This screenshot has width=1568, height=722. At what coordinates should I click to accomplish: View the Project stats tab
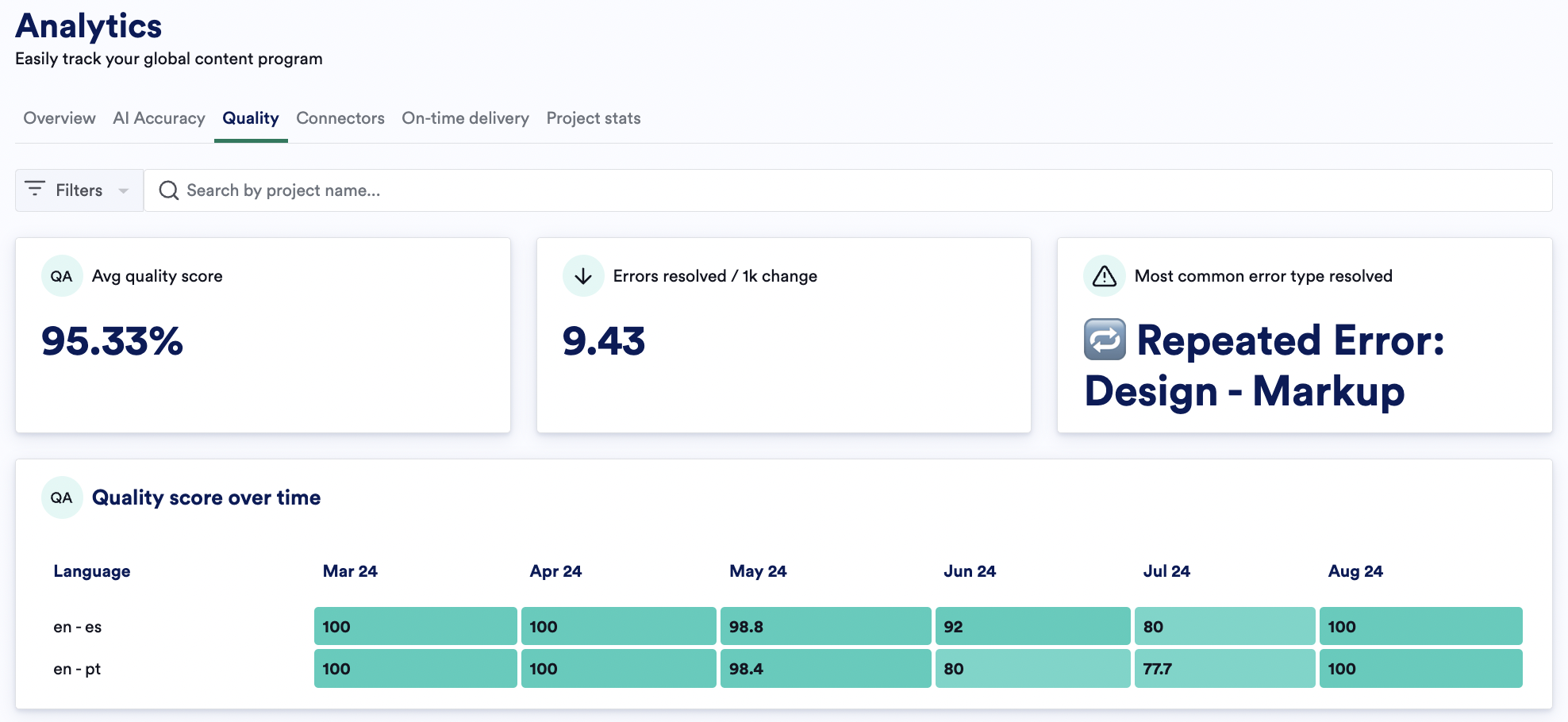tap(594, 118)
